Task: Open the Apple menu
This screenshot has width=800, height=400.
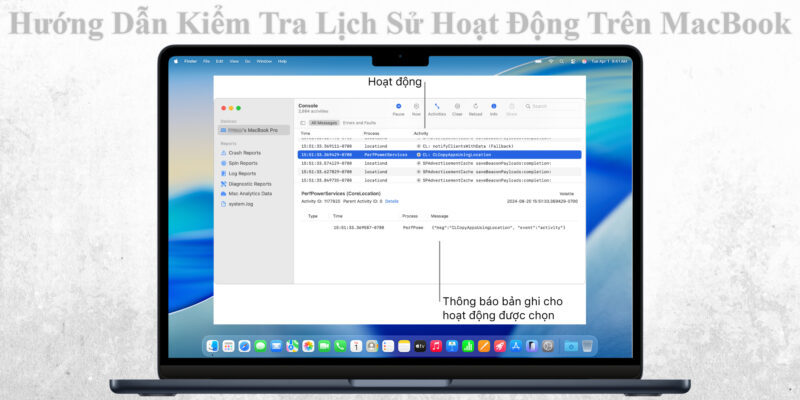Action: point(177,61)
